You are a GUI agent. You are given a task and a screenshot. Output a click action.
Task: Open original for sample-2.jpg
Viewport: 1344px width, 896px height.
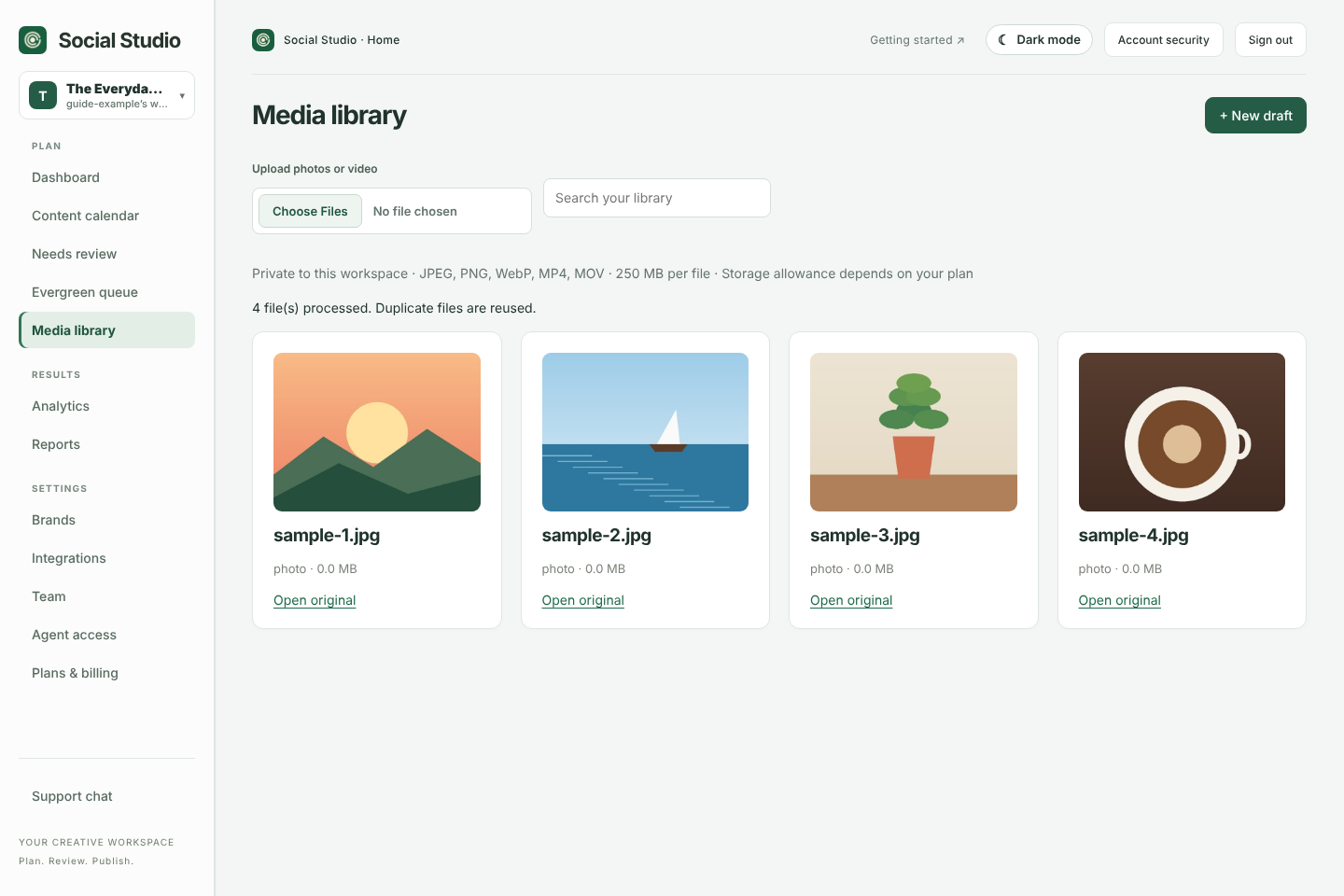pos(583,600)
